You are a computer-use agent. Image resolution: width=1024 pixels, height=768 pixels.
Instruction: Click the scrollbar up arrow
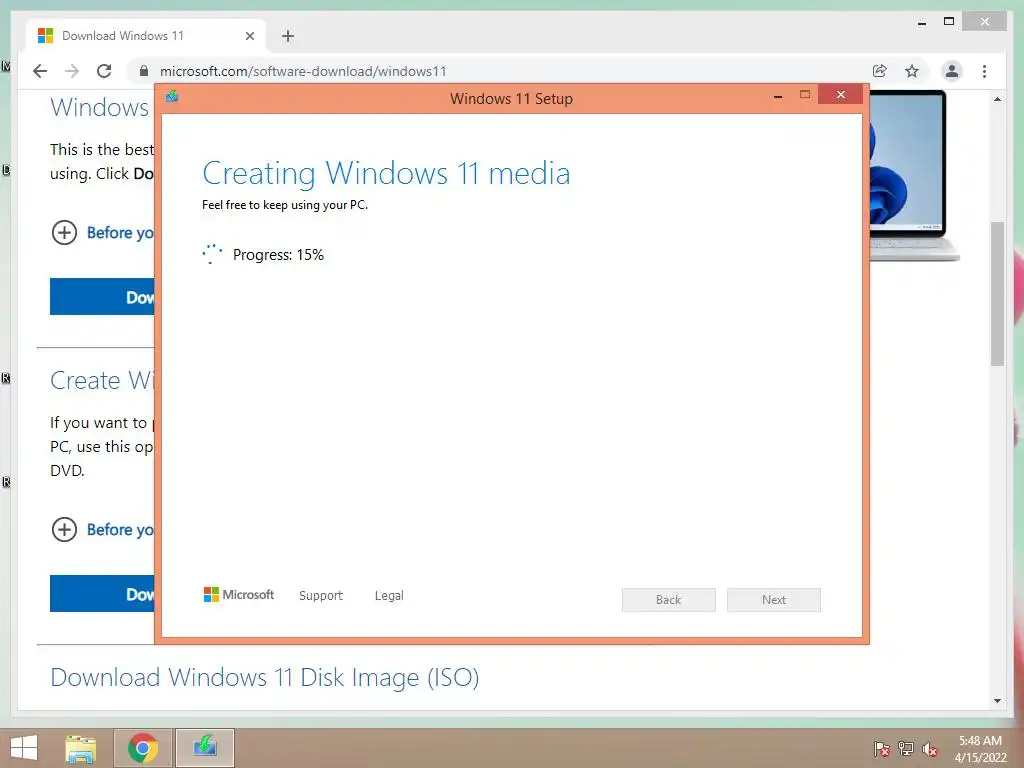point(997,99)
